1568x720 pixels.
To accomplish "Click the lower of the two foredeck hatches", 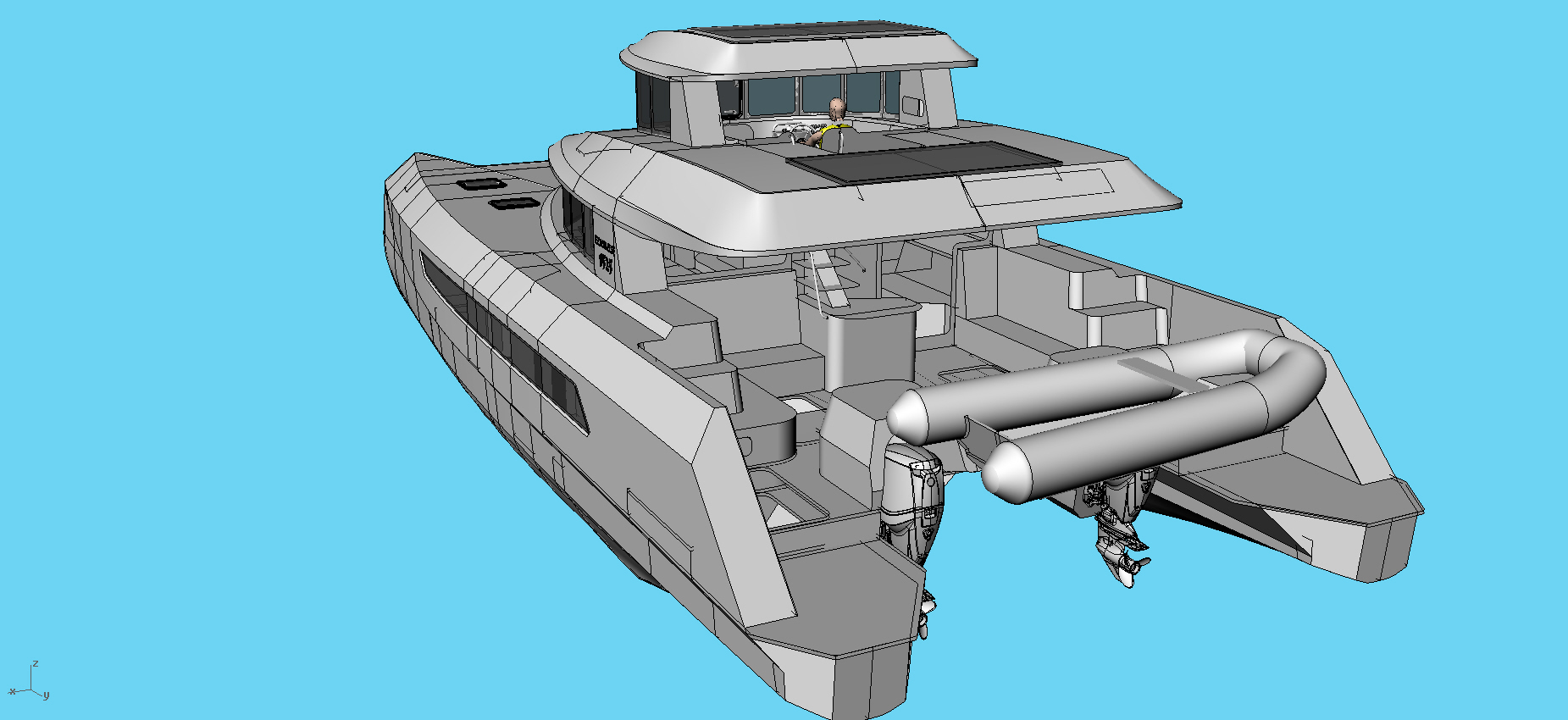I will coord(511,203).
